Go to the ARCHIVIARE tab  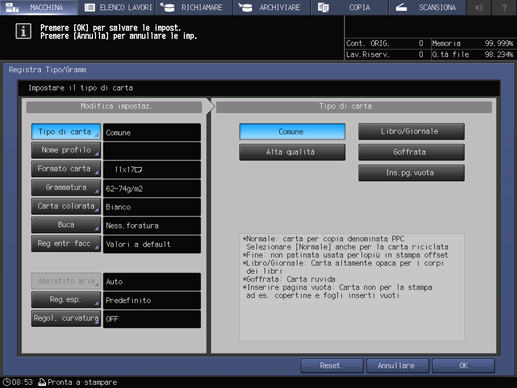(272, 7)
